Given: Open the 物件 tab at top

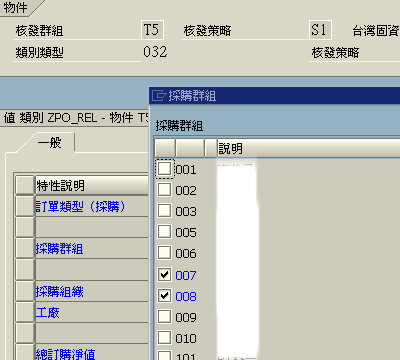Looking at the screenshot, I should [x=15, y=7].
